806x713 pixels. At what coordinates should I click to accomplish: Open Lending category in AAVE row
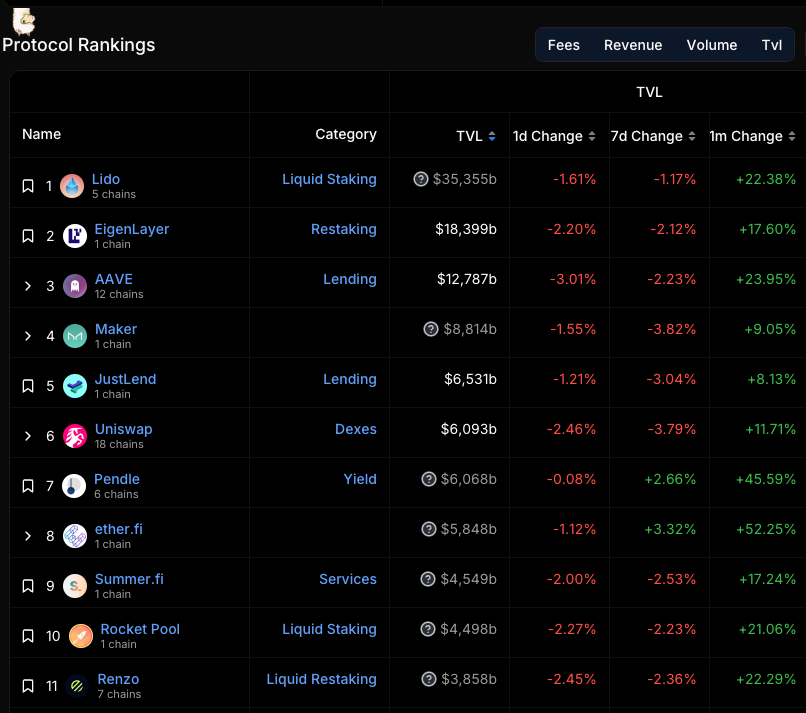coord(350,279)
